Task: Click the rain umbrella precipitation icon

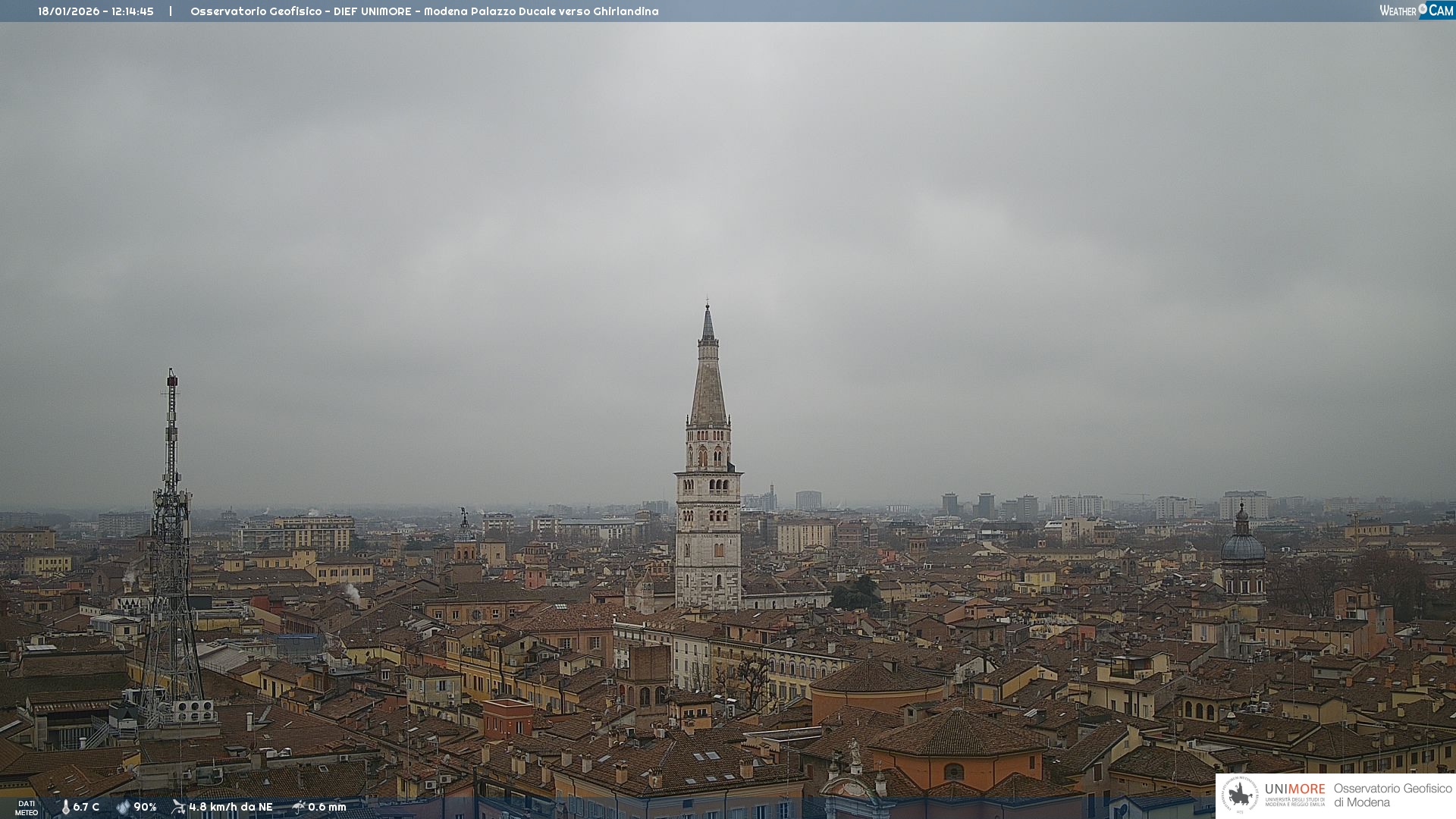Action: coord(298,807)
